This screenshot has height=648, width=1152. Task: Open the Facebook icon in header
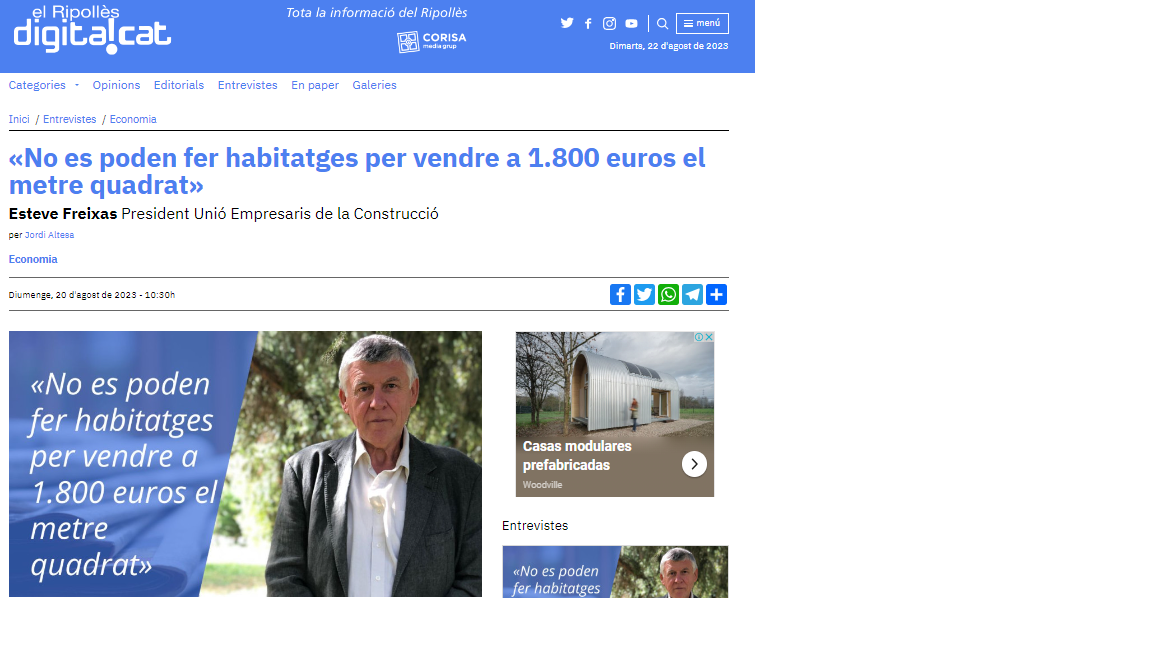pos(588,24)
